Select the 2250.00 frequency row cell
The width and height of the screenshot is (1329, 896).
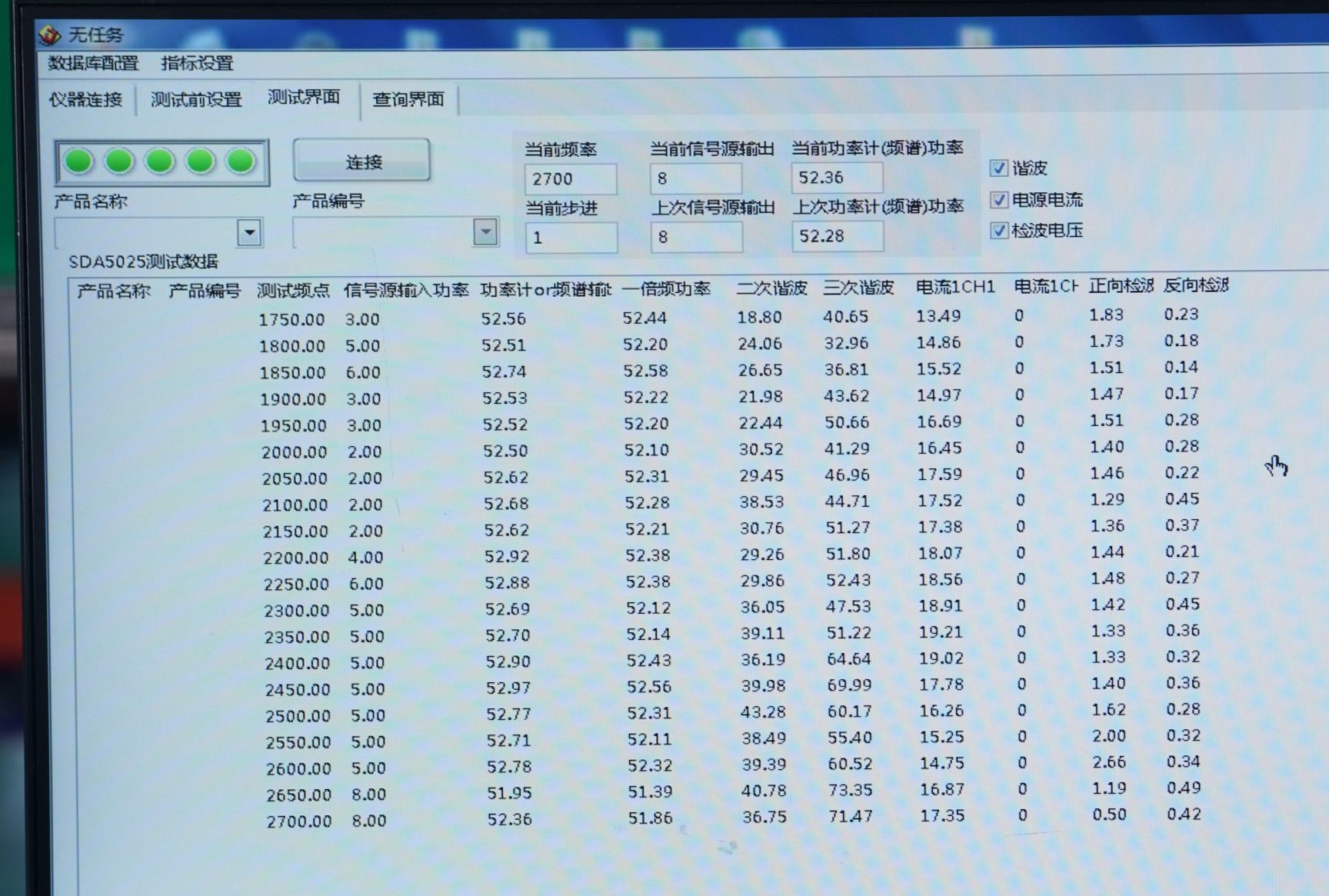pyautogui.click(x=296, y=585)
